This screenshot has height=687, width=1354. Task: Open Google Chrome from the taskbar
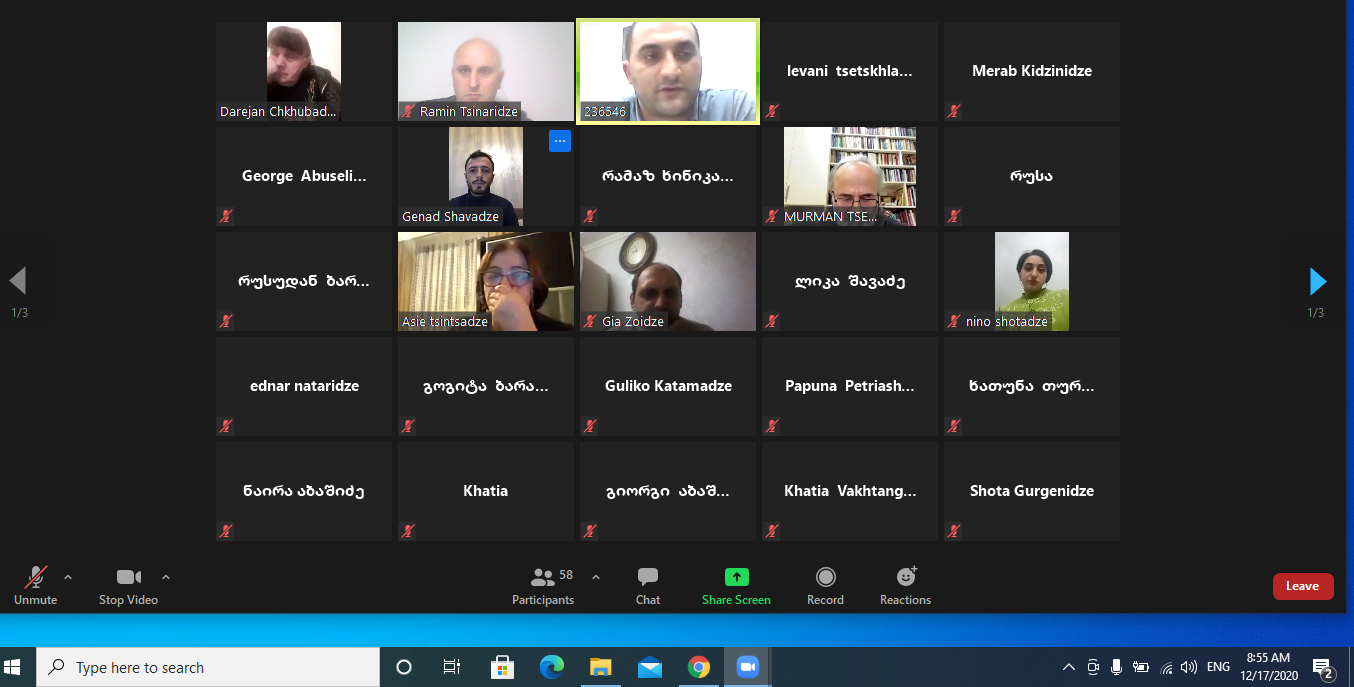pyautogui.click(x=698, y=667)
